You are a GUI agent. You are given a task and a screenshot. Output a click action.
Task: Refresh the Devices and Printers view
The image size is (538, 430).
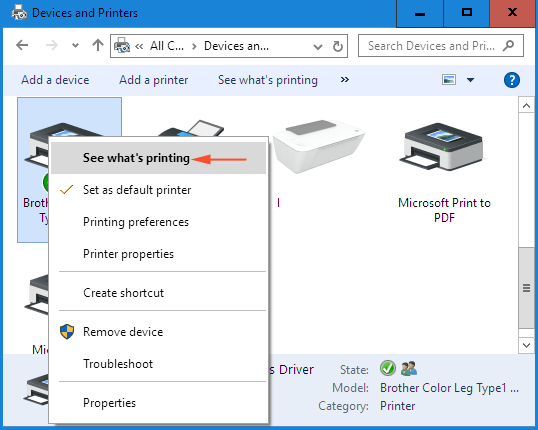[338, 46]
